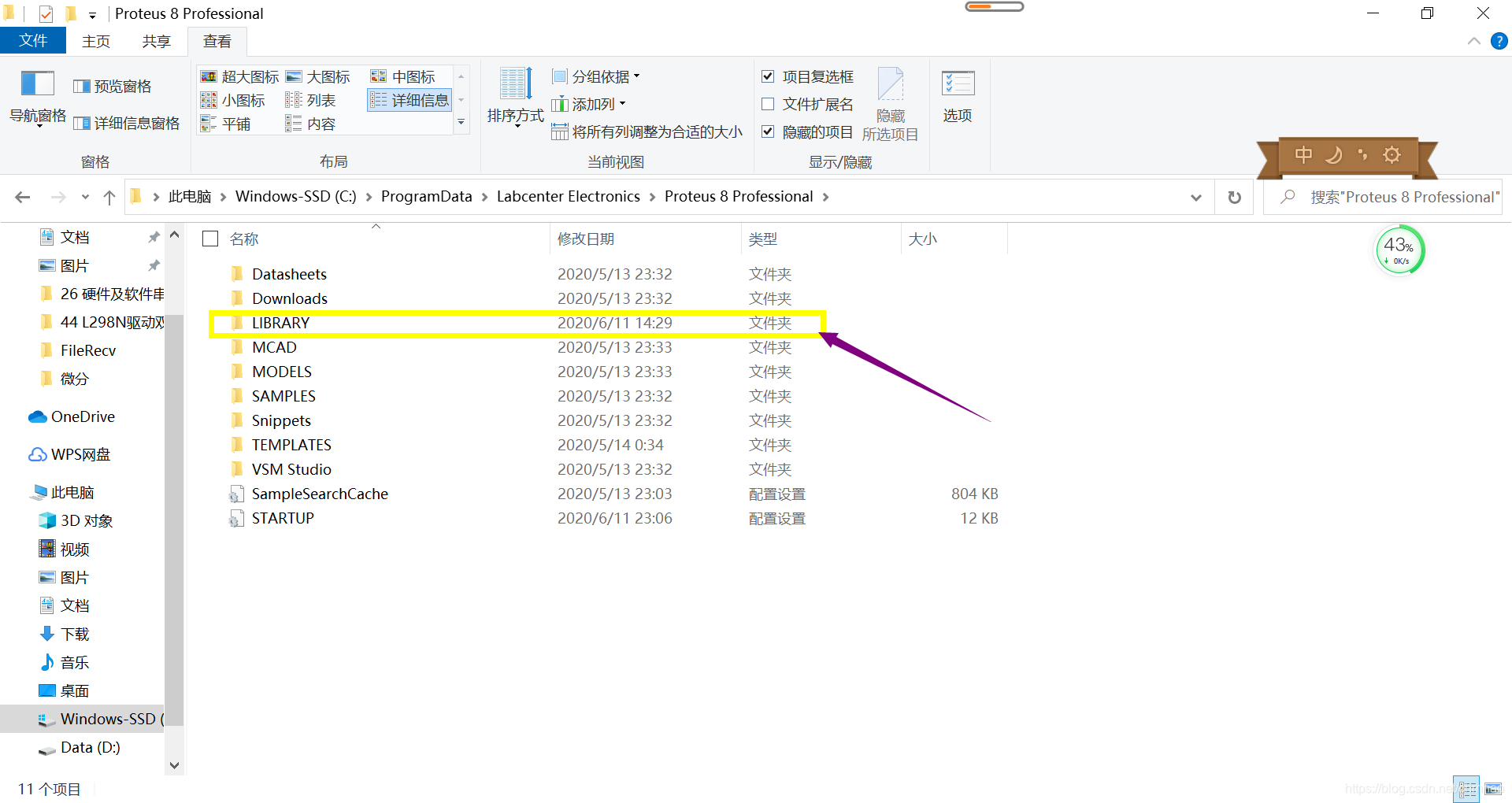Screen dimensions: 1512x803
Task: Select List (列表) layout
Action: click(x=311, y=100)
